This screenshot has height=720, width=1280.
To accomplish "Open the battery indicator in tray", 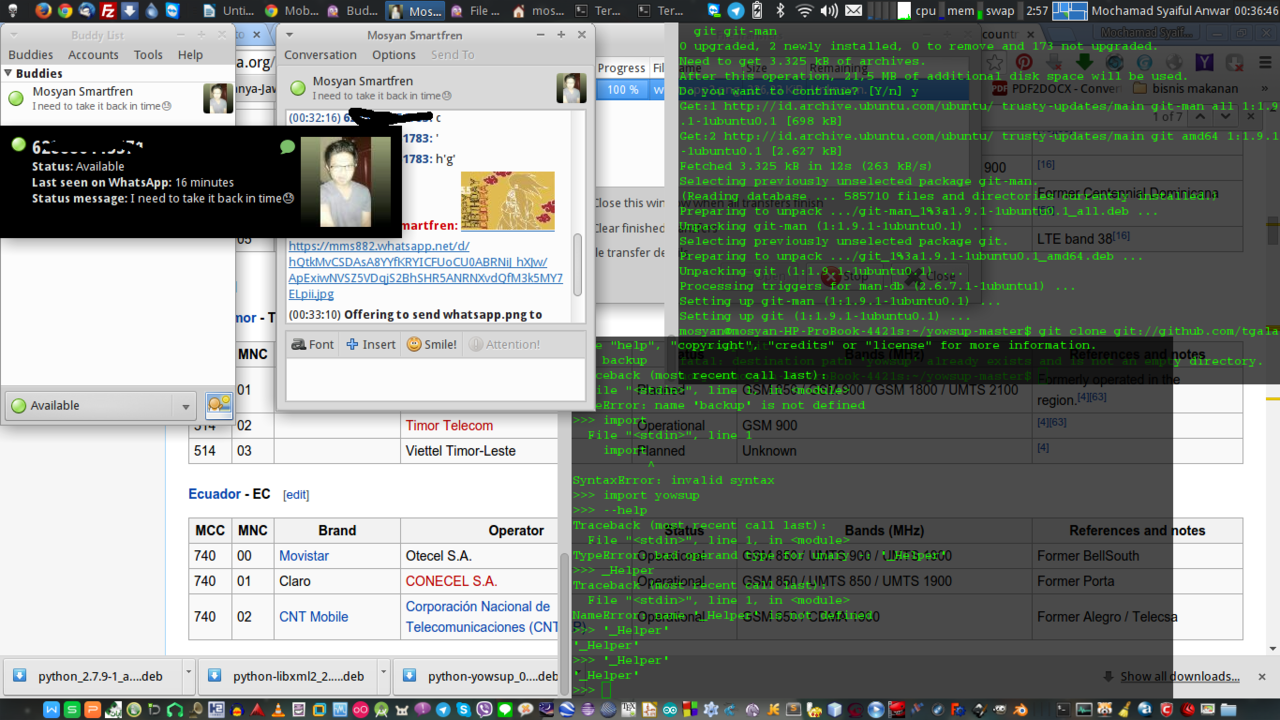I will (x=759, y=11).
